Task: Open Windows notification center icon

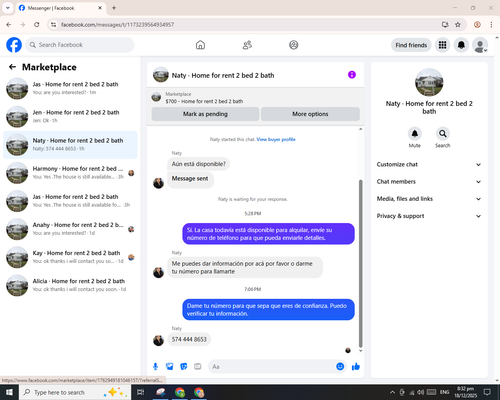Action: click(x=487, y=392)
